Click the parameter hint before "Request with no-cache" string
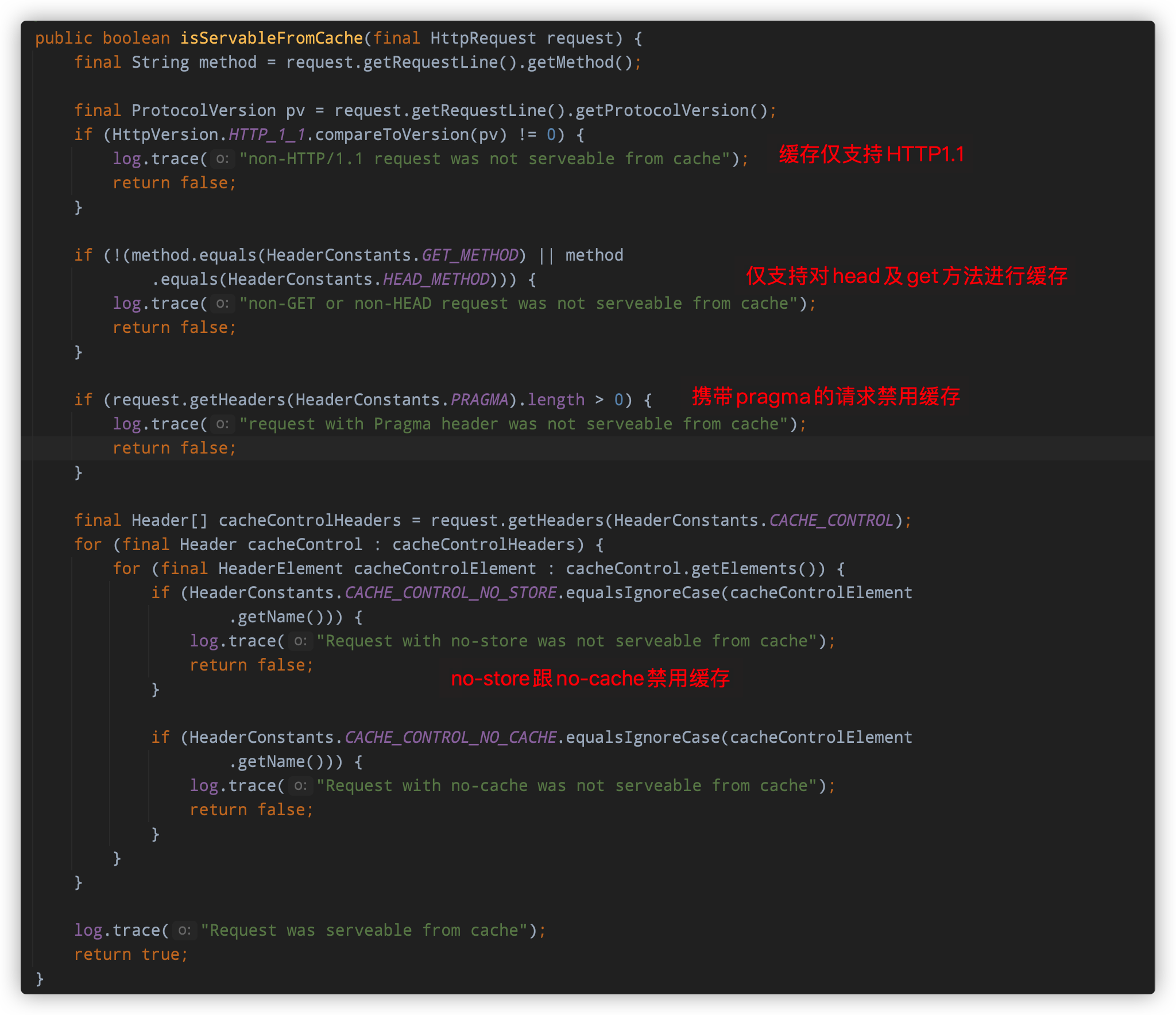This screenshot has width=1176, height=1015. [300, 786]
